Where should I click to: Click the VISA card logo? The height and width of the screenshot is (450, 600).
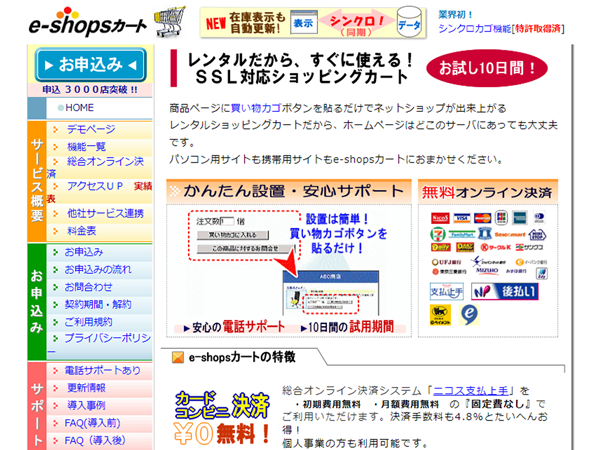coord(462,218)
